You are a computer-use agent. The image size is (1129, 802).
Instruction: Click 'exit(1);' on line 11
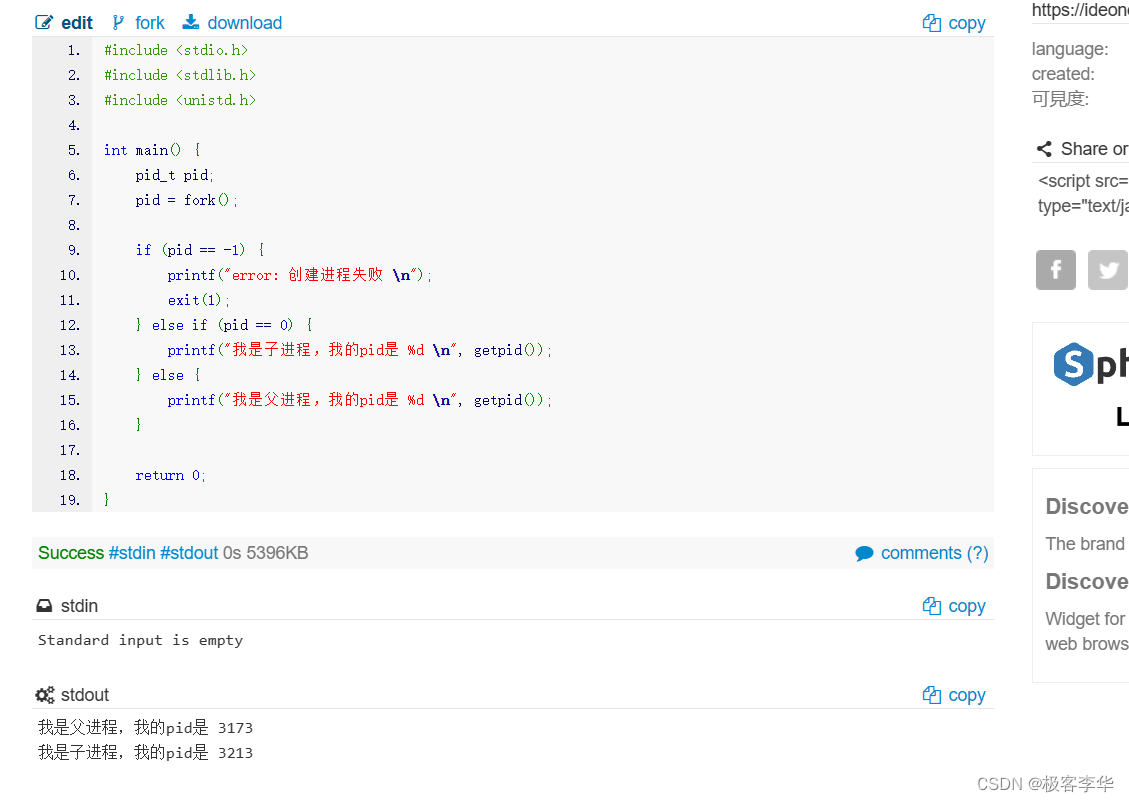199,300
